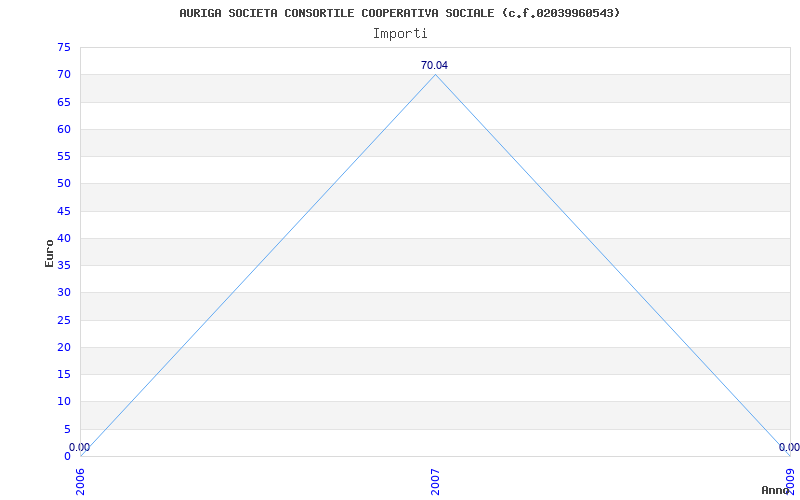Click the Importi subtitle text
Viewport: 800px width, 500px height.
400,34
